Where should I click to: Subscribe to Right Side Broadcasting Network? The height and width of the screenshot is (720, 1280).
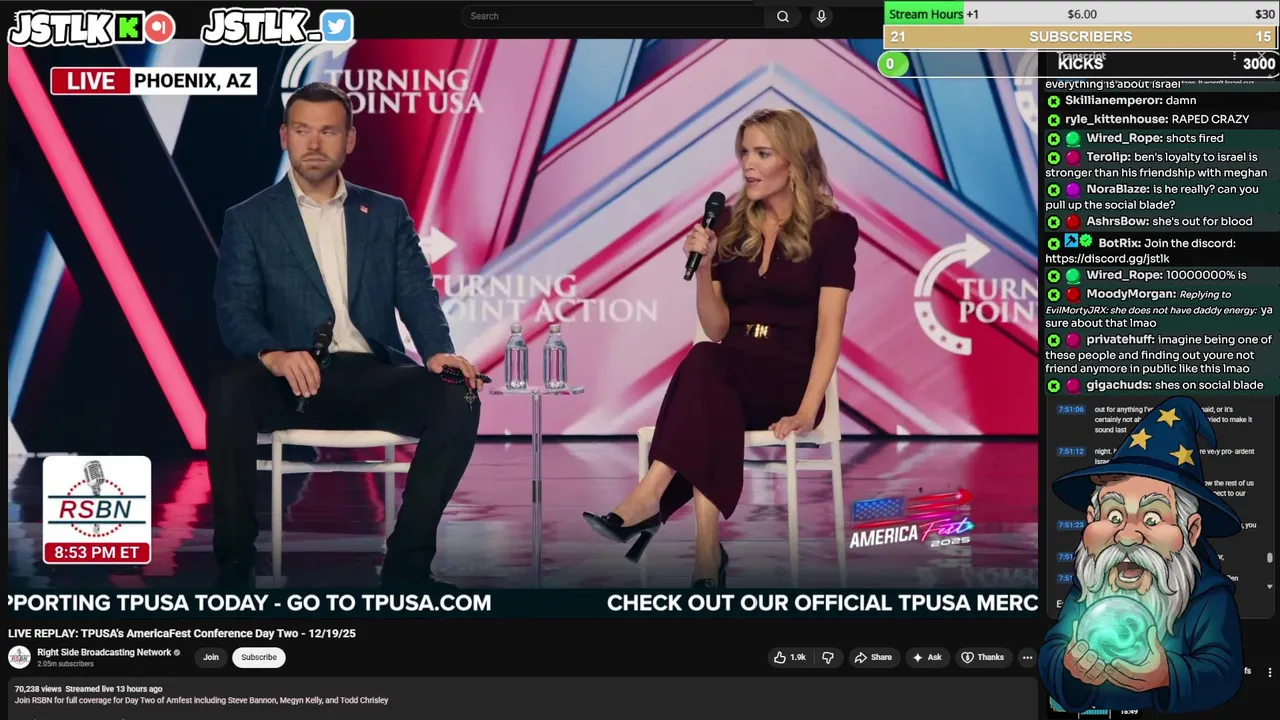tap(258, 657)
